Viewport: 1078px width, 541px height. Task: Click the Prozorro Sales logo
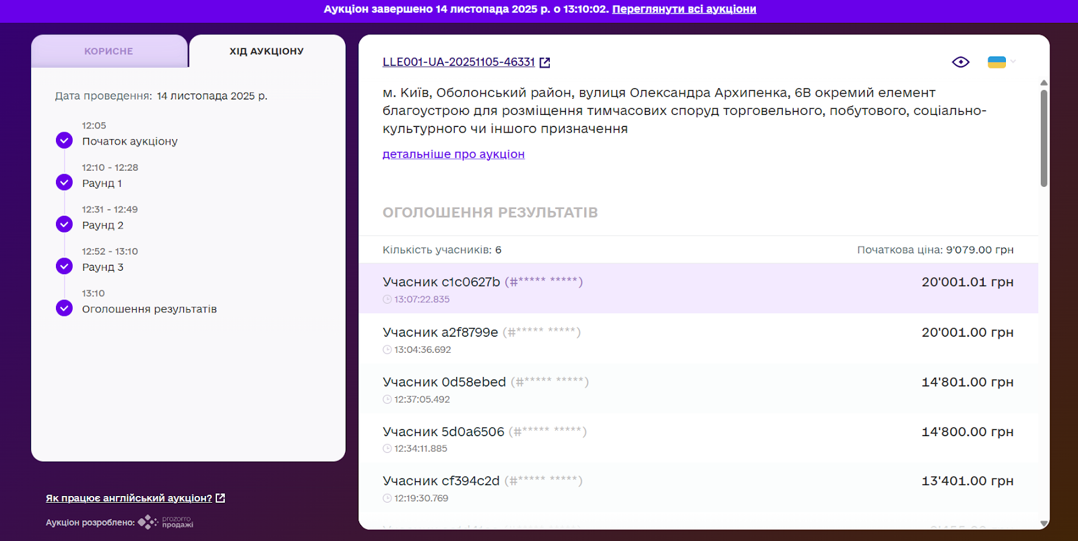click(166, 522)
